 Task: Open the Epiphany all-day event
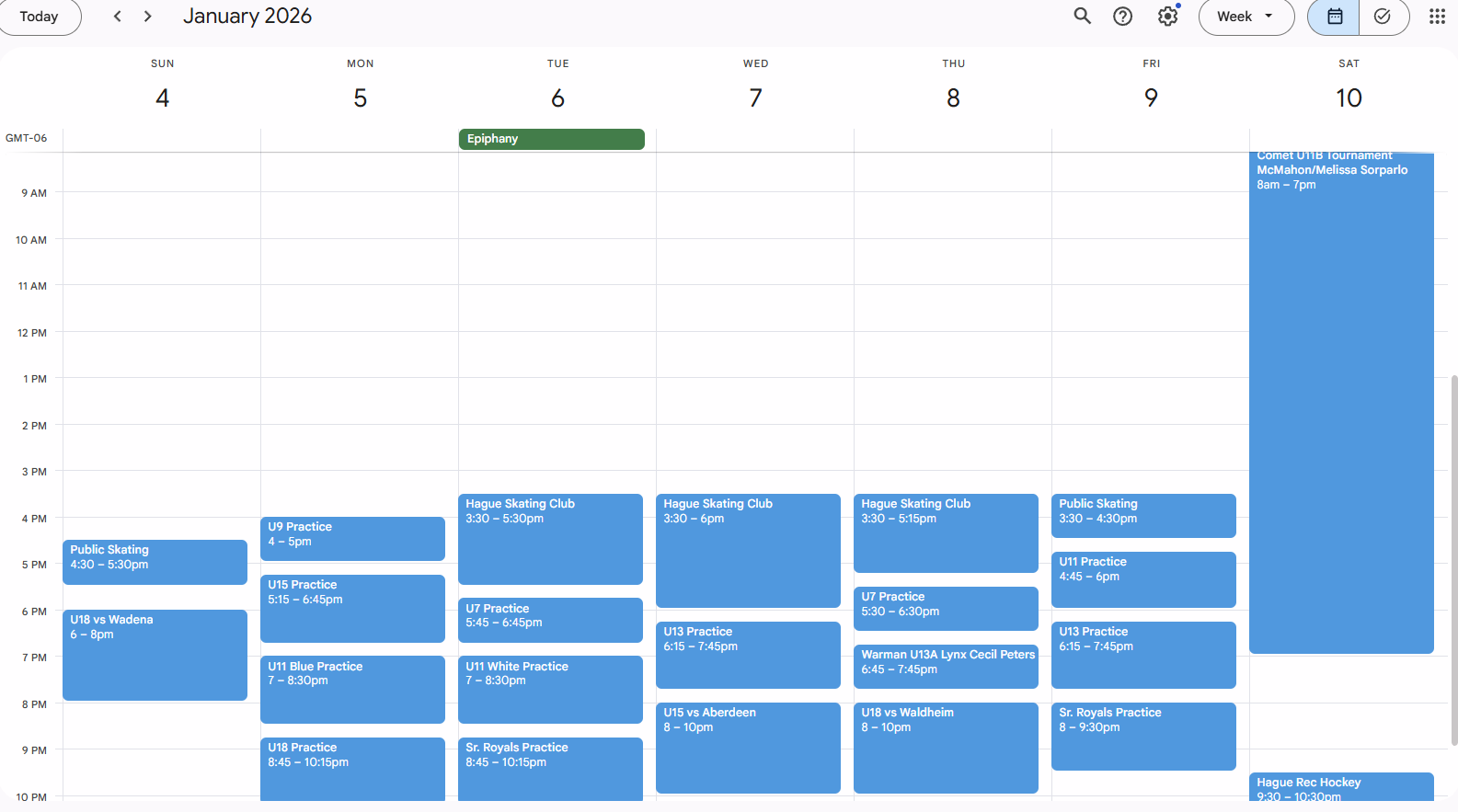coord(551,139)
